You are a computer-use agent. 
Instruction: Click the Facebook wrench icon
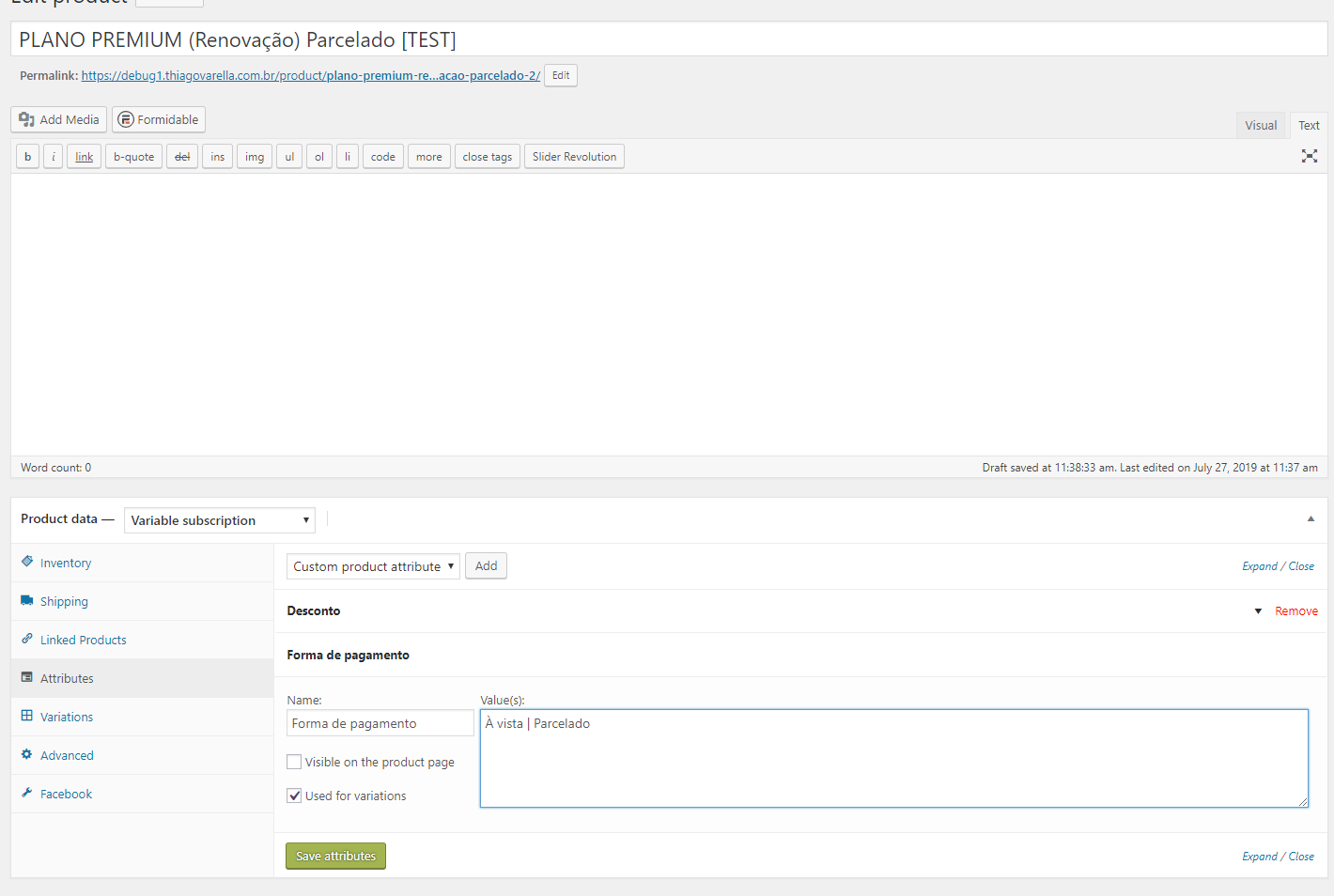tap(27, 793)
